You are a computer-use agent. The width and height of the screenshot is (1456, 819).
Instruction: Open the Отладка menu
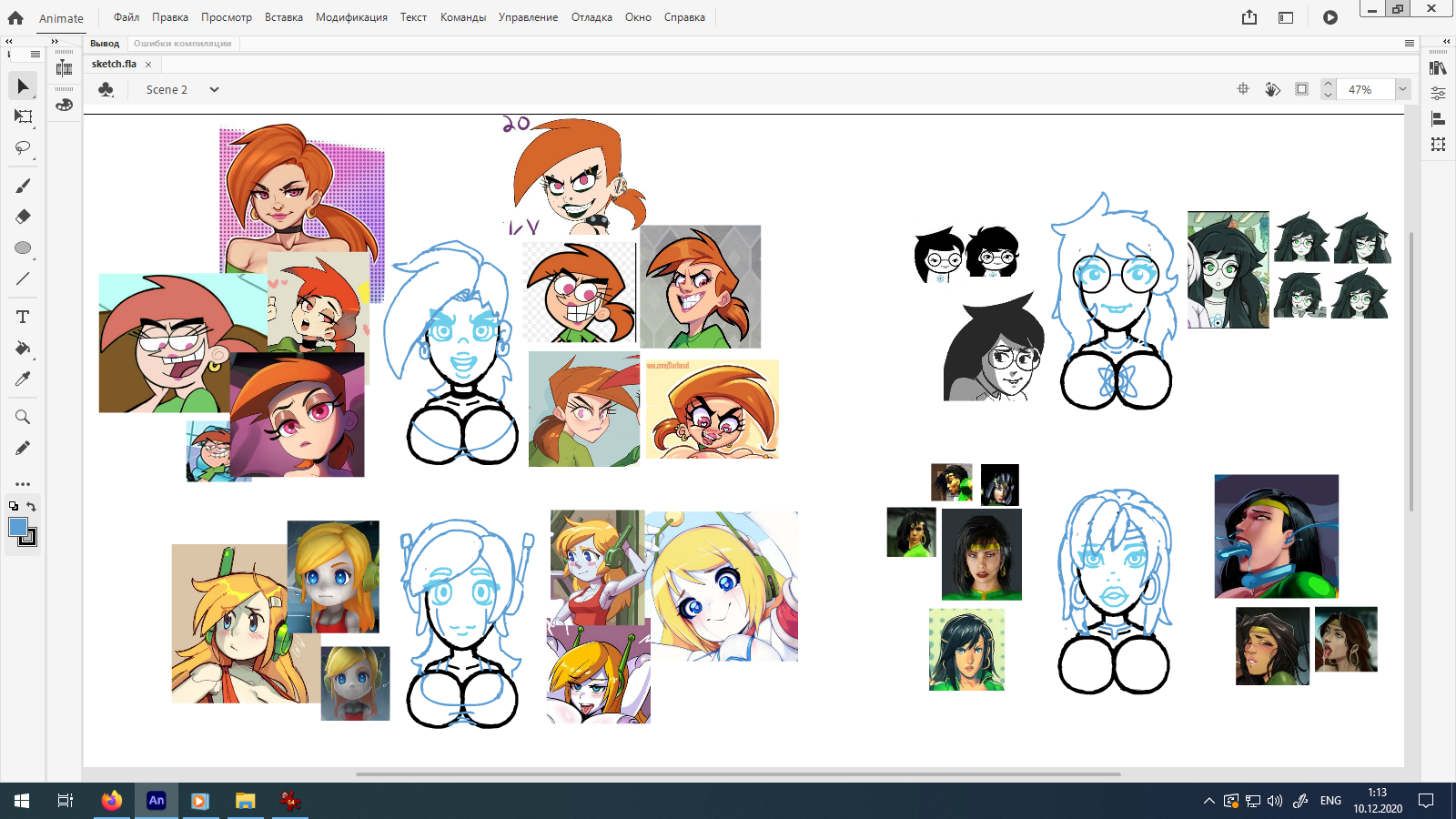pos(591,17)
